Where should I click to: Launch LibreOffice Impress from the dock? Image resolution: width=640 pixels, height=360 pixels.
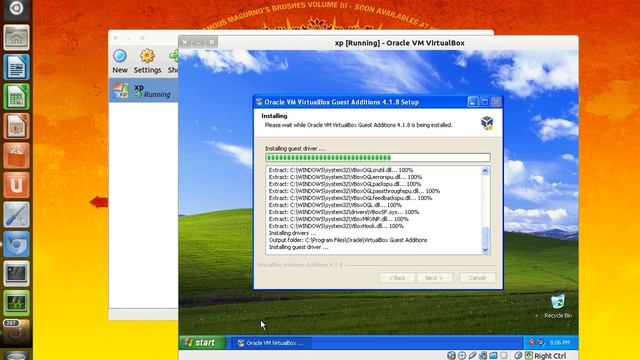point(16,126)
